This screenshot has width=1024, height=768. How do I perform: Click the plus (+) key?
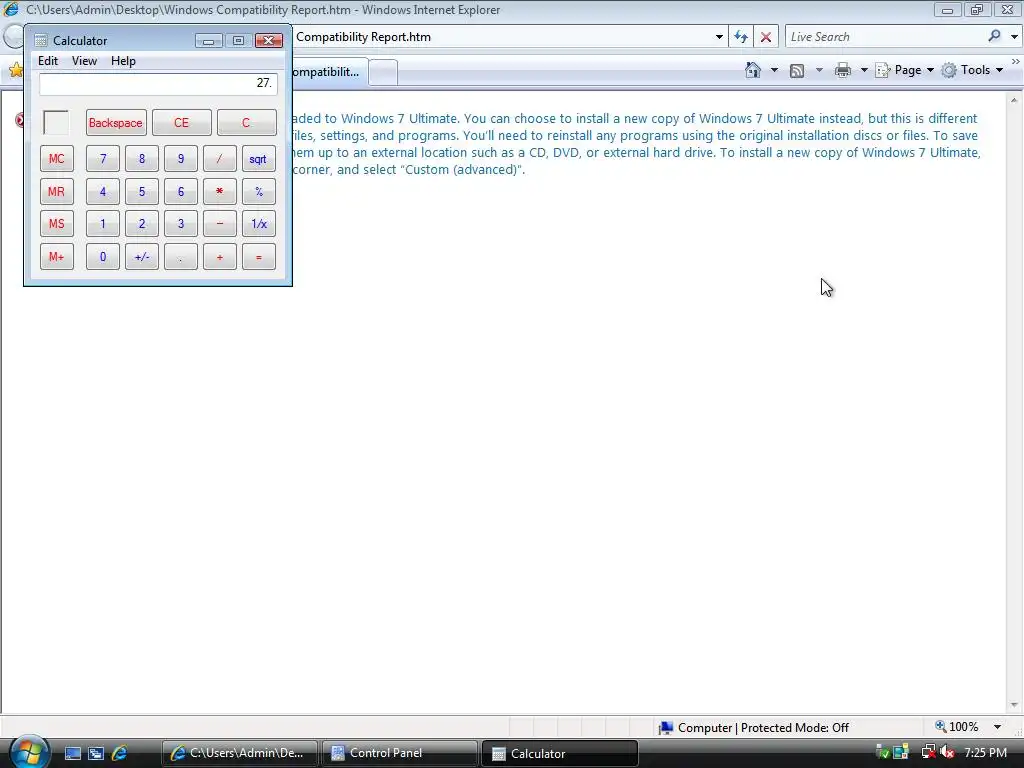pos(219,257)
